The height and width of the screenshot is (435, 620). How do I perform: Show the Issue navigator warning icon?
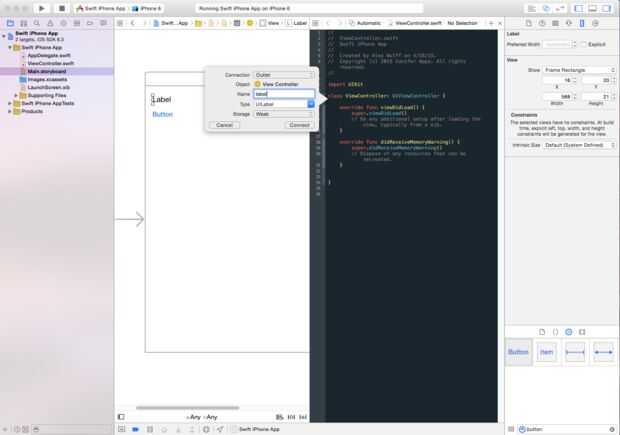tap(50, 23)
